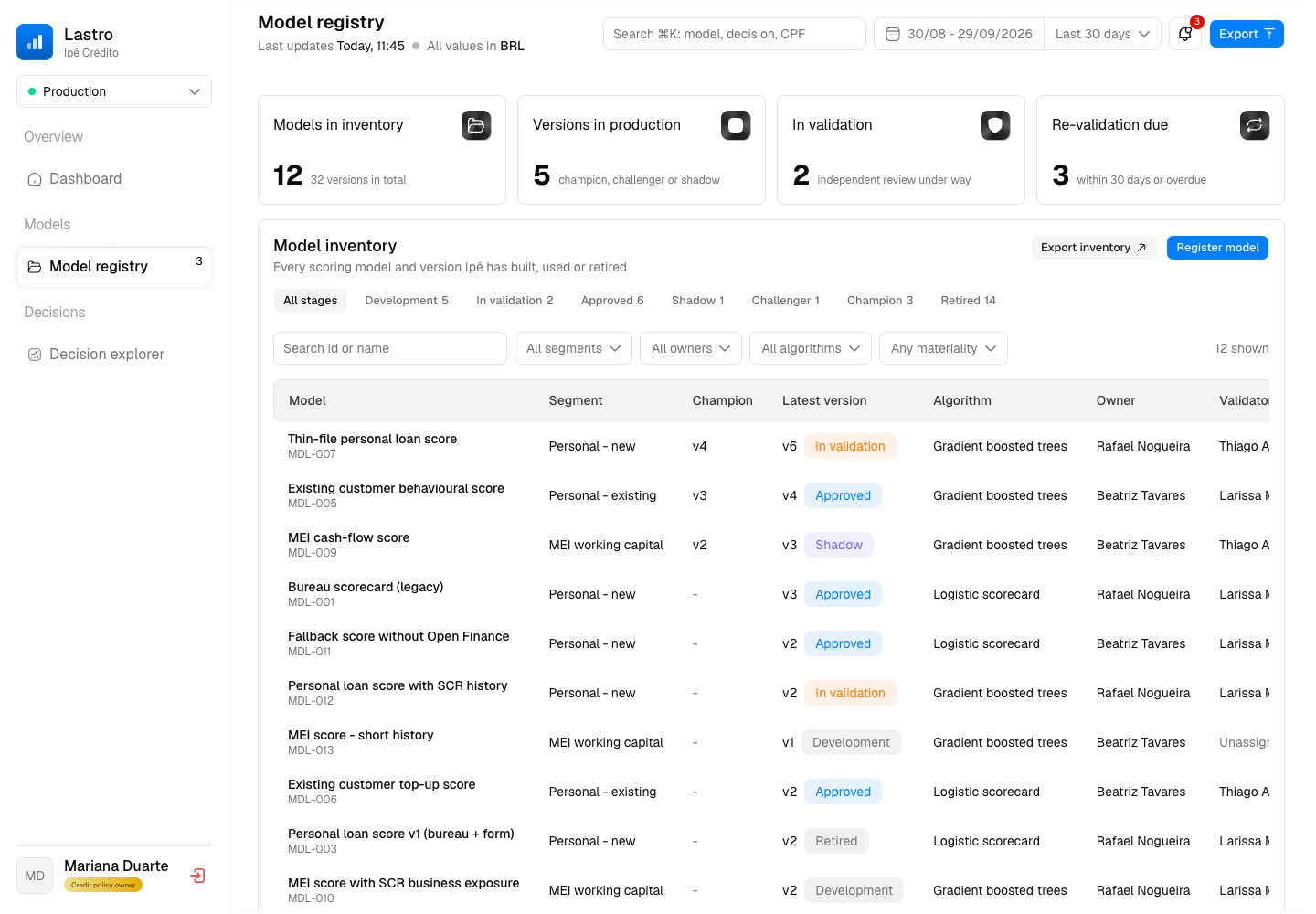Open the notifications bell

point(1185,34)
